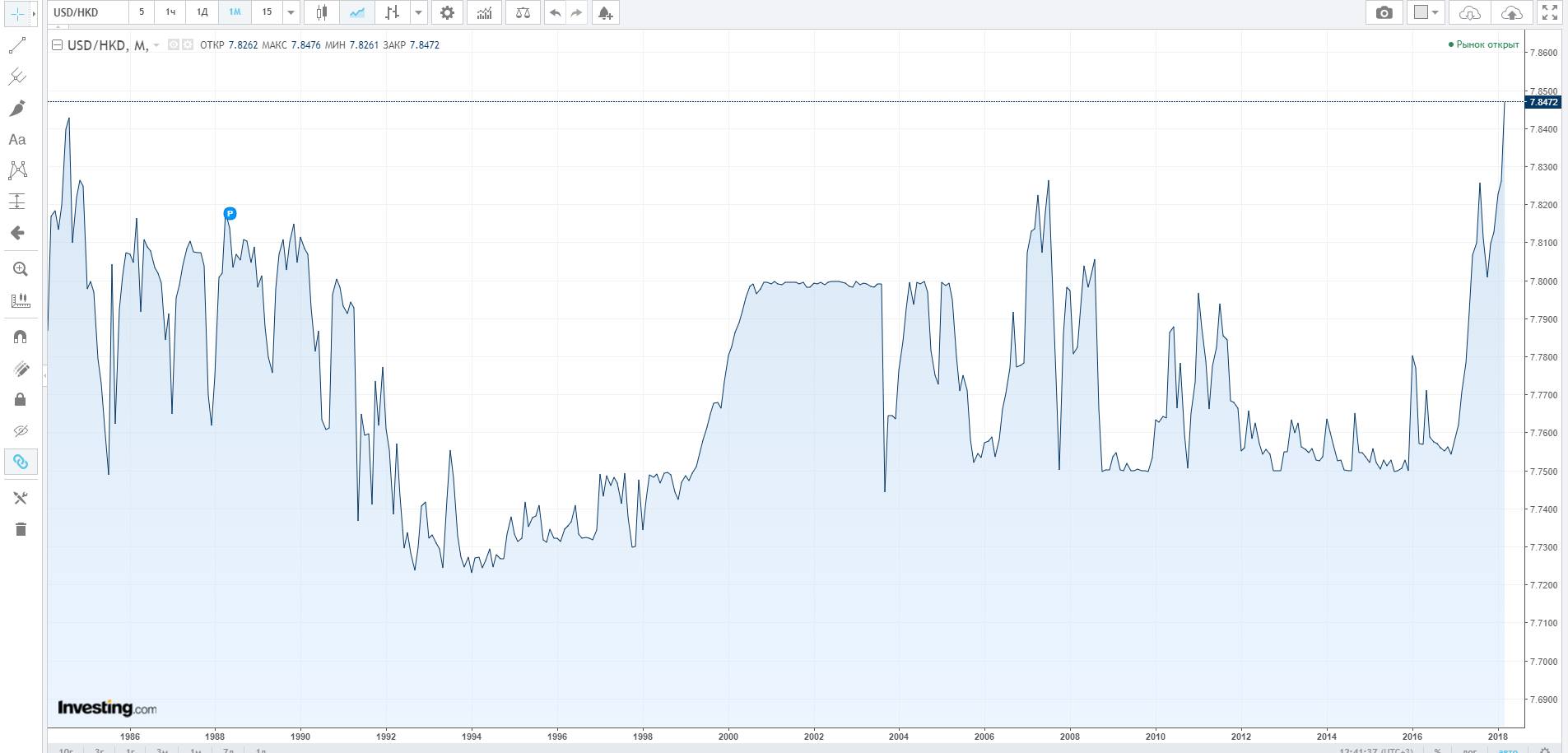Click the blue P marker on chart
Screen dimensions: 1568x753
point(230,213)
